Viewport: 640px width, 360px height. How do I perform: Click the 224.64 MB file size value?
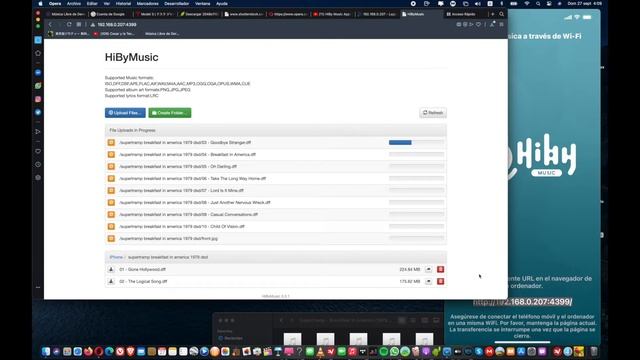[x=409, y=269]
